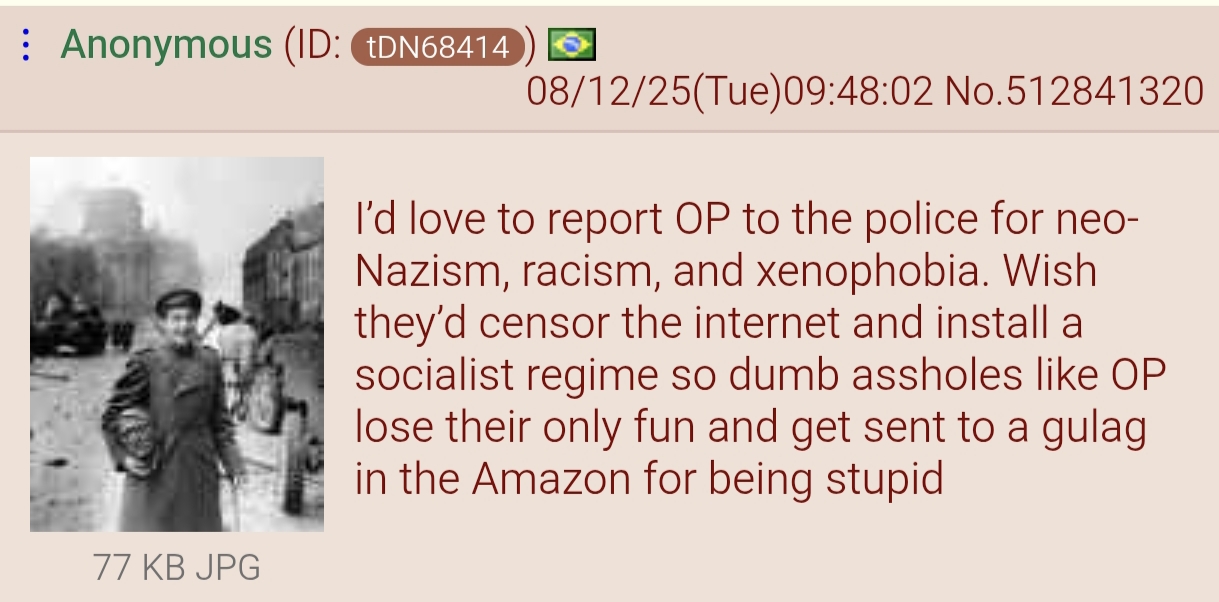1219x602 pixels.
Task: Click the "(ID:" label in header
Action: (314, 46)
